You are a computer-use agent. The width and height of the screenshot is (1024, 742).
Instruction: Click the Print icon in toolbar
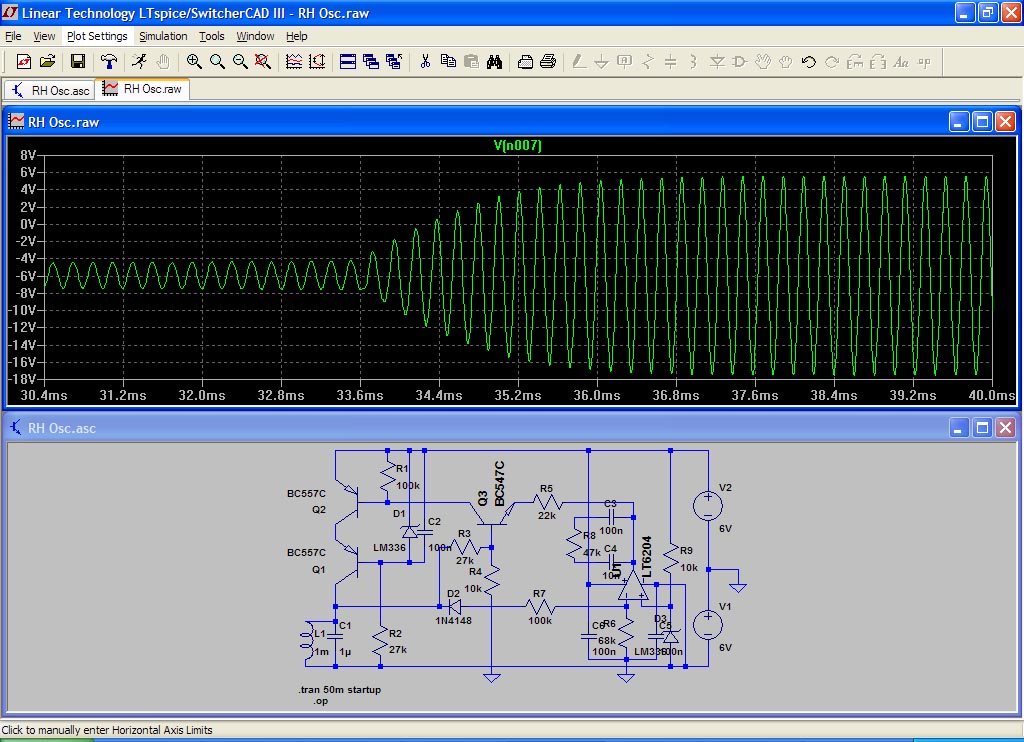click(548, 62)
